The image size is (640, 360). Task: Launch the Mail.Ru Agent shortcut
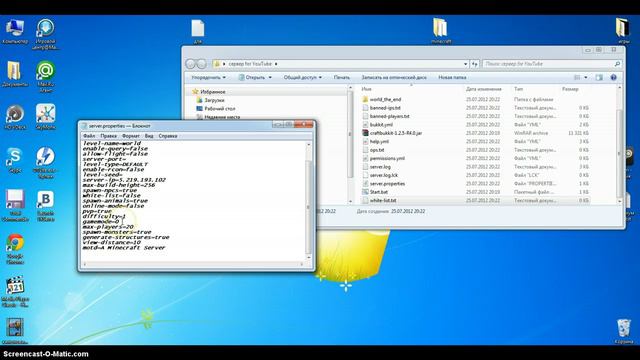click(x=45, y=77)
